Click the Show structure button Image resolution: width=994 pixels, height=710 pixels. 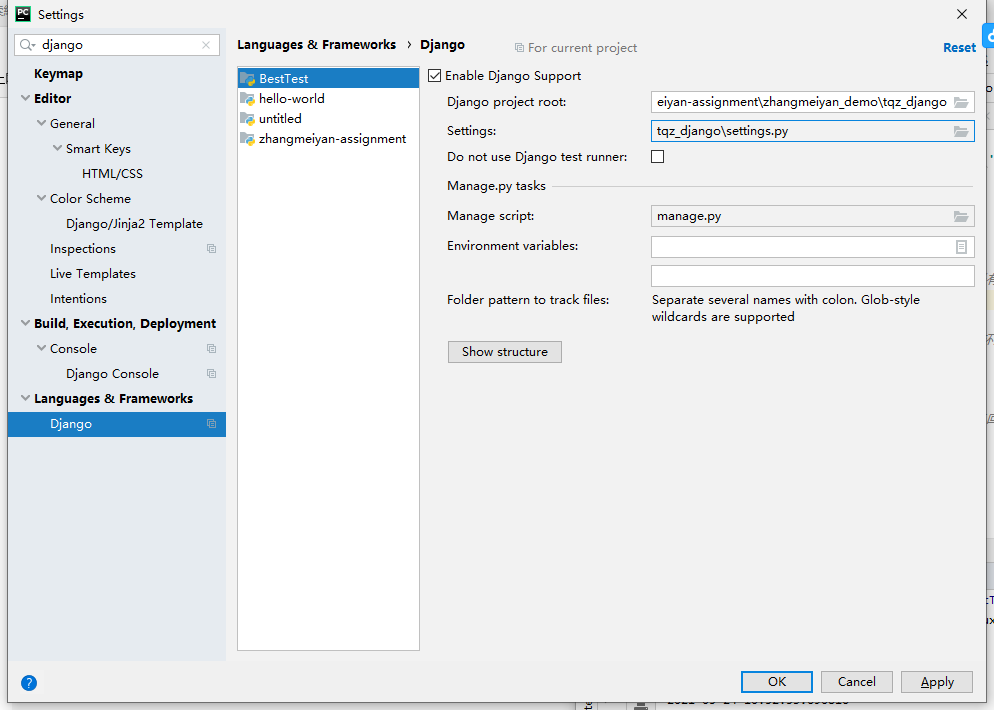coord(505,352)
